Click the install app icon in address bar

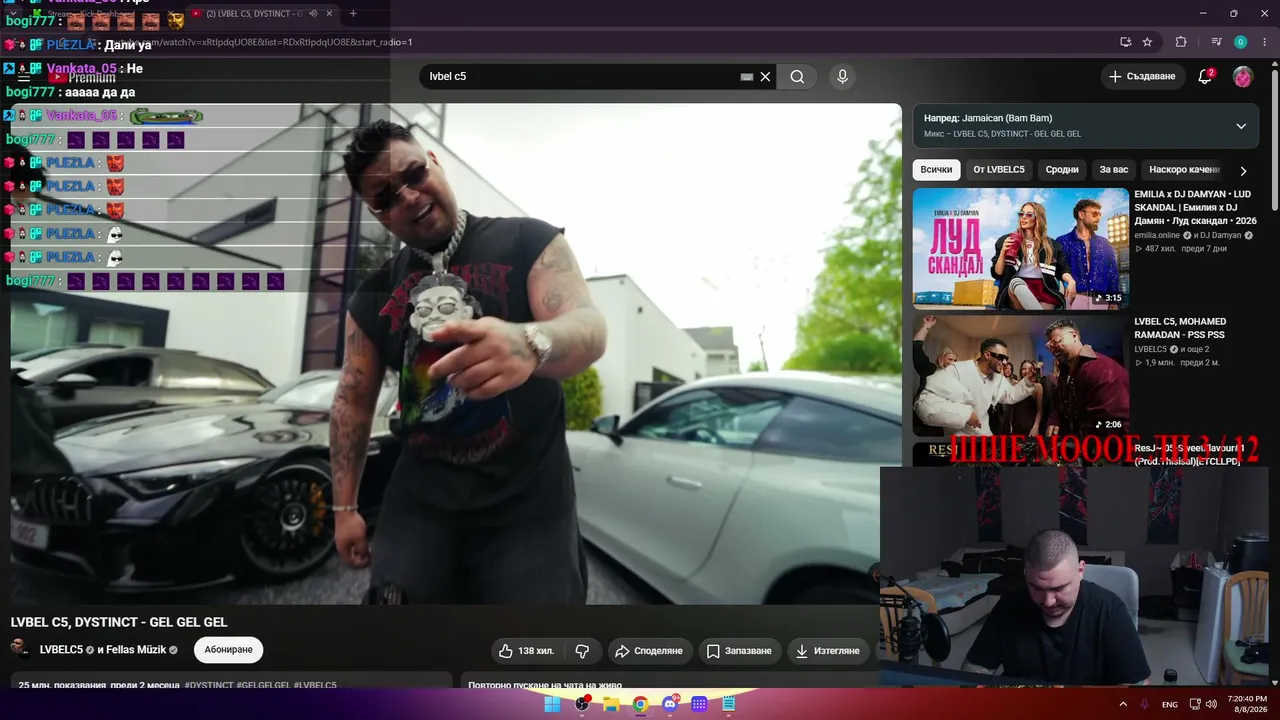pyautogui.click(x=1125, y=42)
